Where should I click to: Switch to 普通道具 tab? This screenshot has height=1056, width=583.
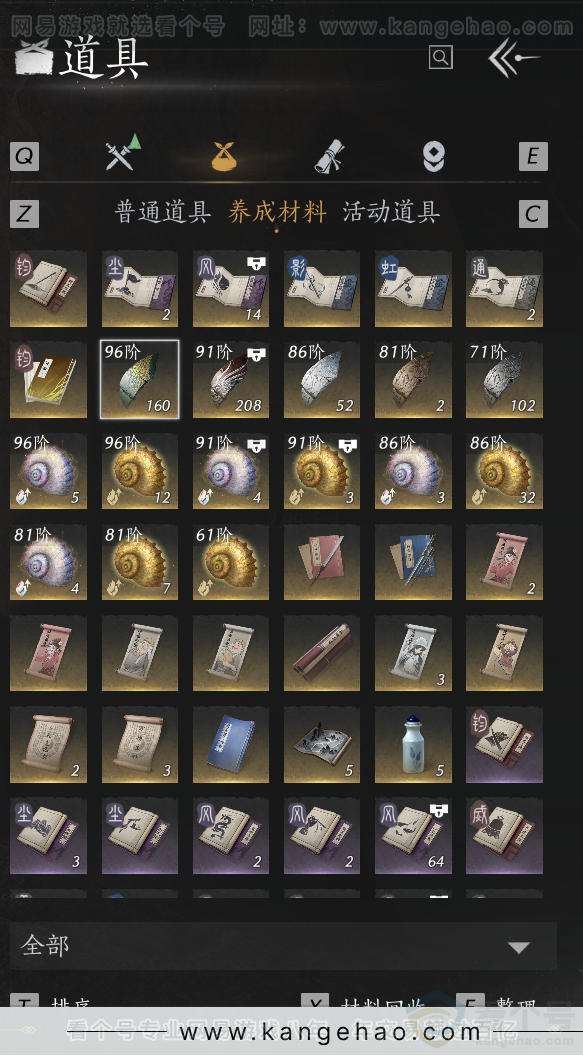pos(162,212)
